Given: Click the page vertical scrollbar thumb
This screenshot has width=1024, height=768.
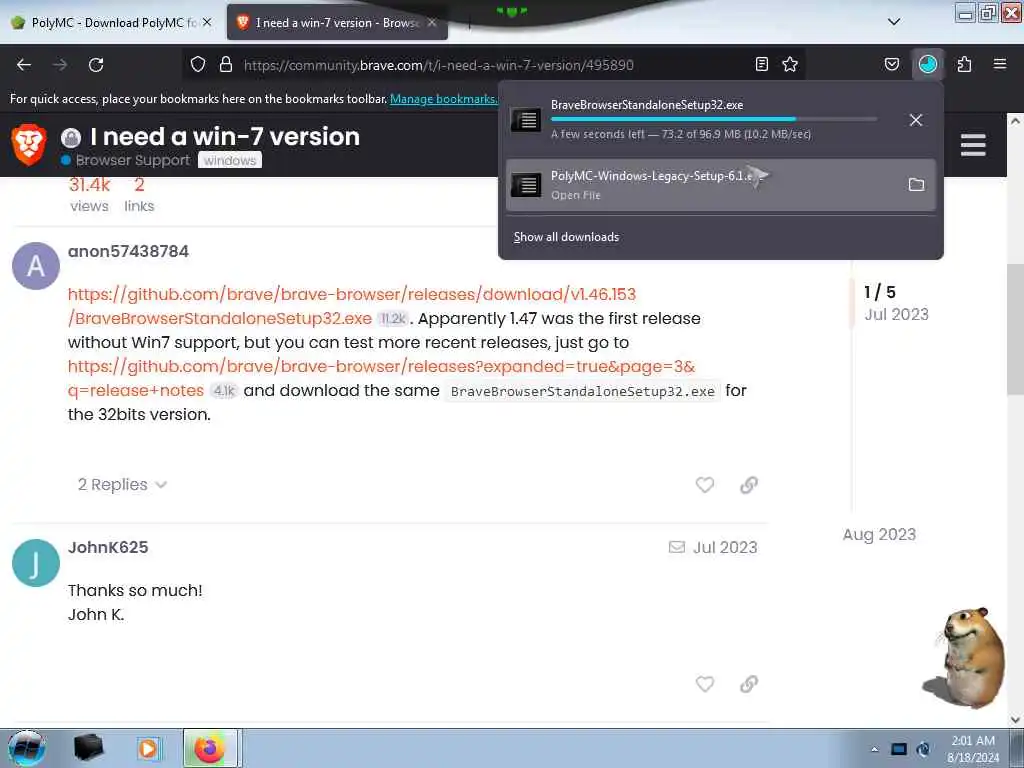Looking at the screenshot, I should (x=1016, y=329).
